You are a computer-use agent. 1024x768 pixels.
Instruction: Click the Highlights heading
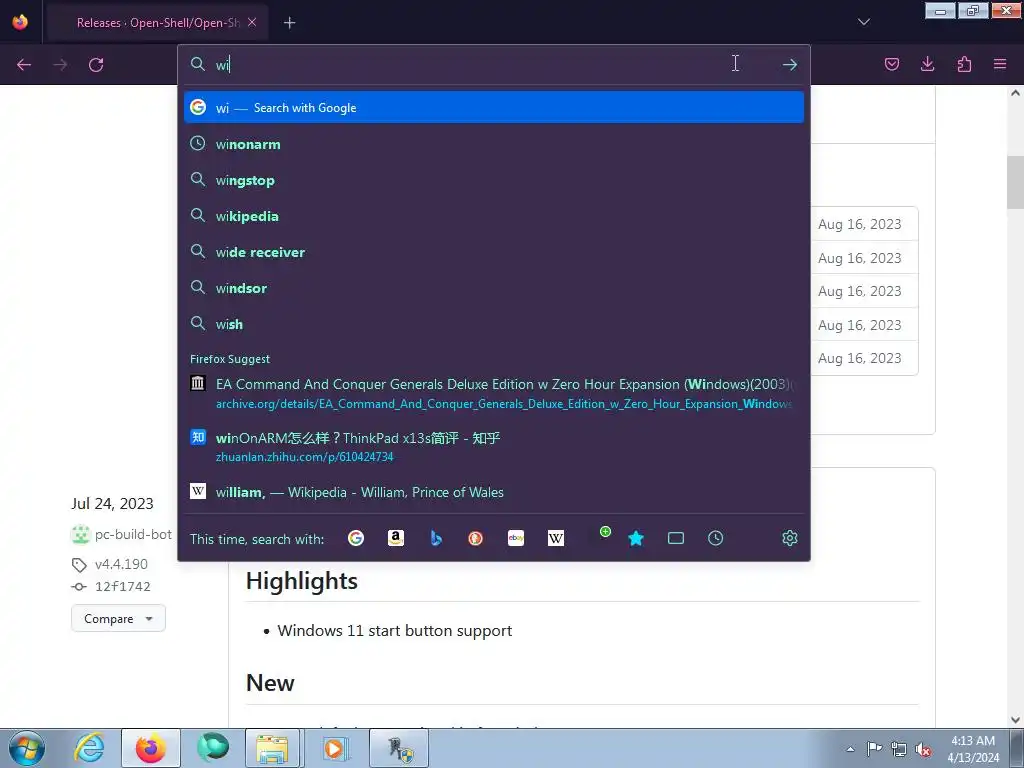(302, 581)
